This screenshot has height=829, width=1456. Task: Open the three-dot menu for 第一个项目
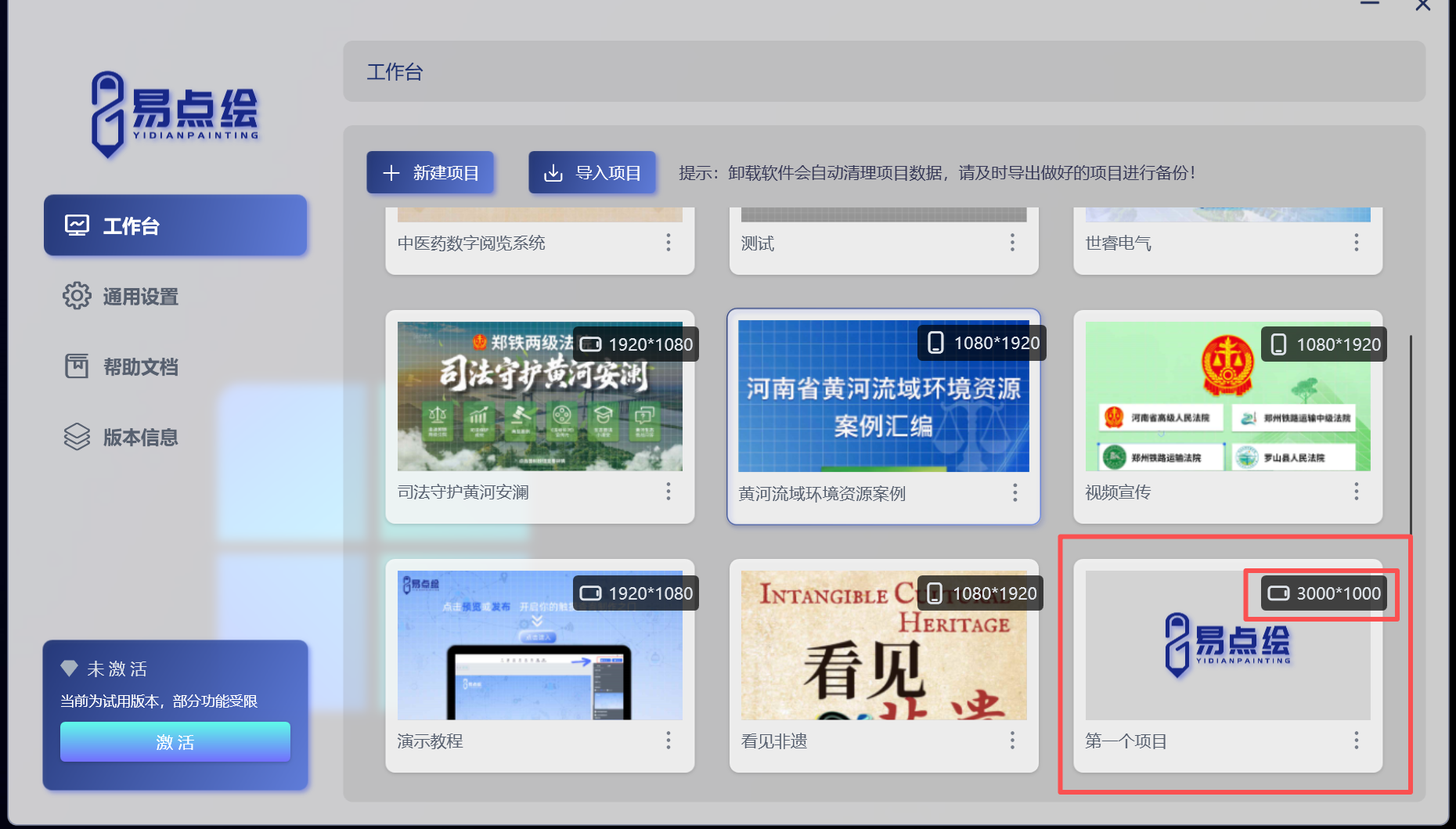pyautogui.click(x=1357, y=741)
